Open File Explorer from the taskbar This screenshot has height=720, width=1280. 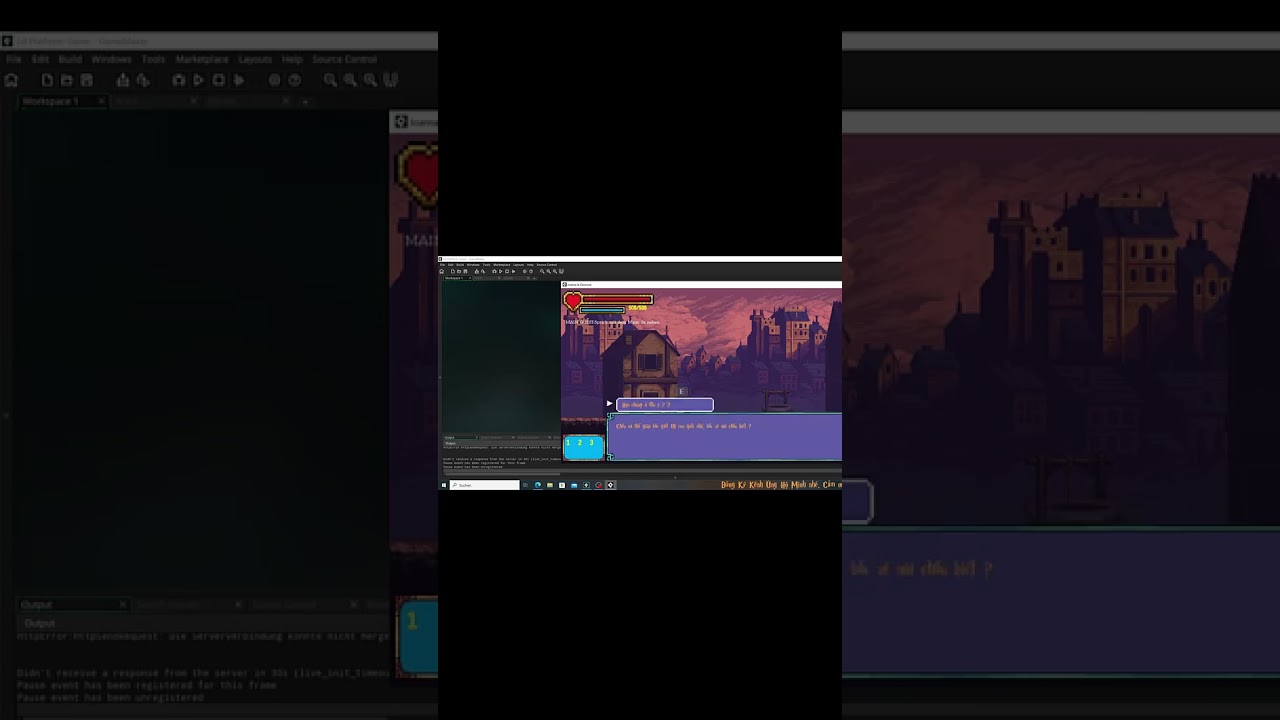(550, 485)
